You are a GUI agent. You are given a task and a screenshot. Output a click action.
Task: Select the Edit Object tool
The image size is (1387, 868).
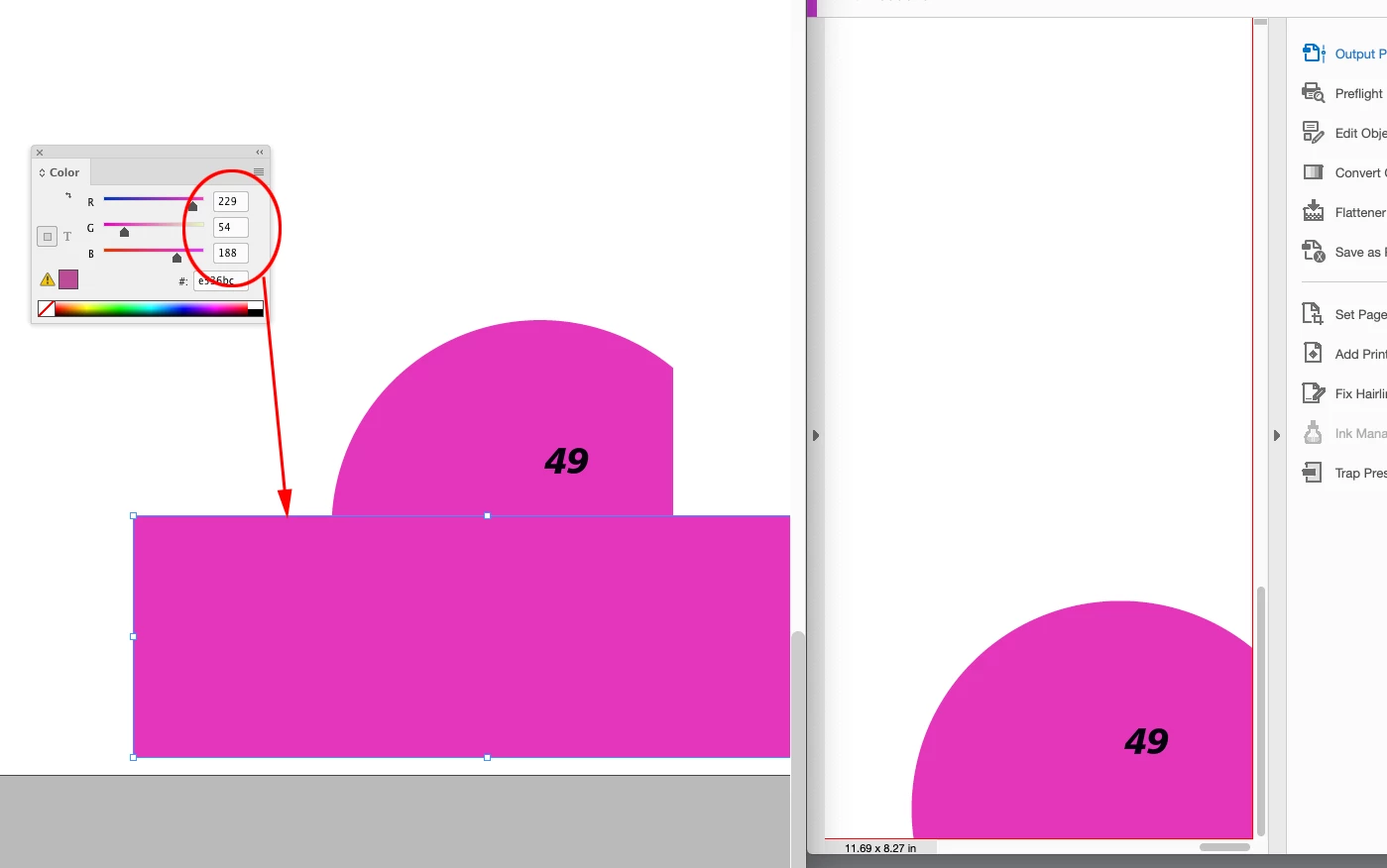tap(1343, 133)
